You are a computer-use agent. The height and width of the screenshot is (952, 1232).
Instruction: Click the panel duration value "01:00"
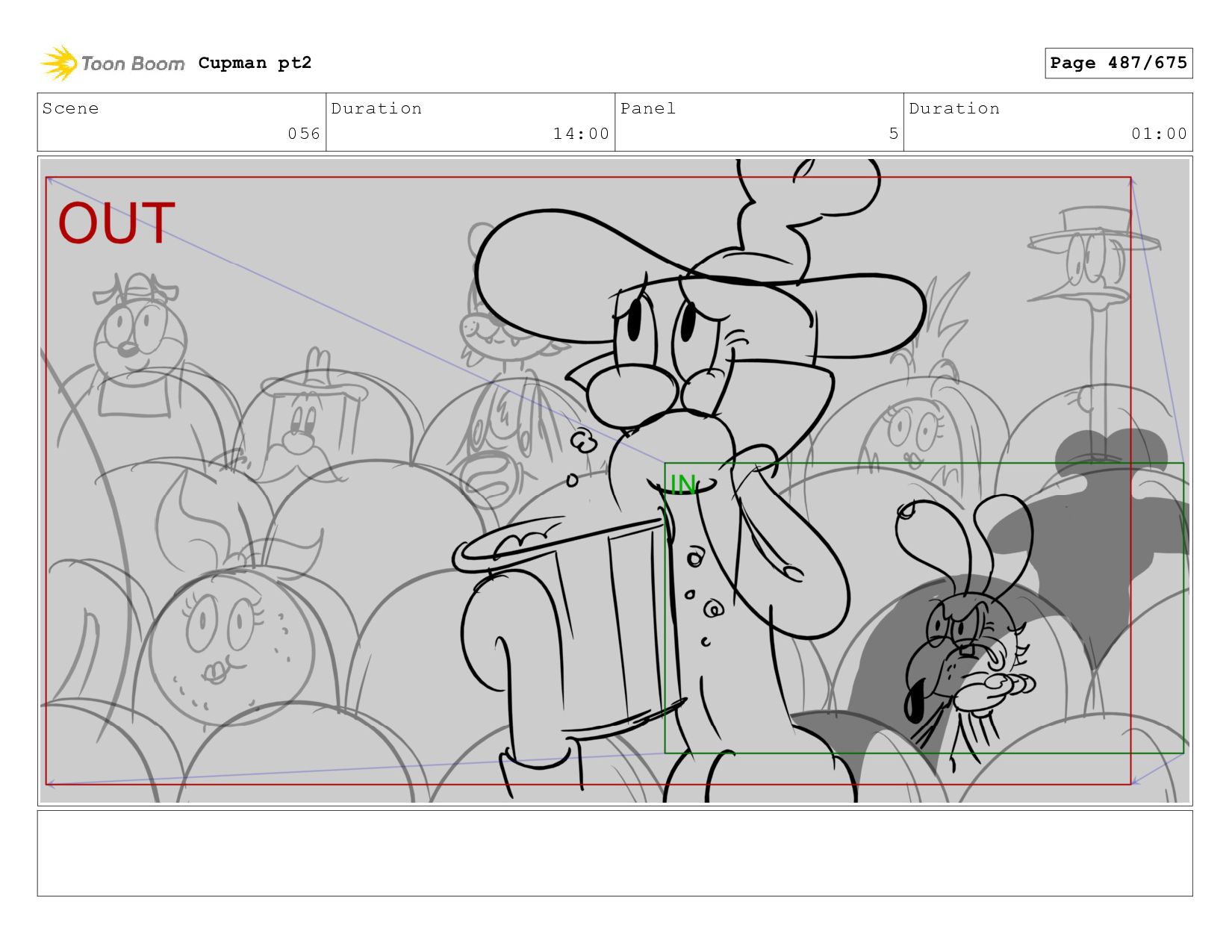click(x=1159, y=134)
